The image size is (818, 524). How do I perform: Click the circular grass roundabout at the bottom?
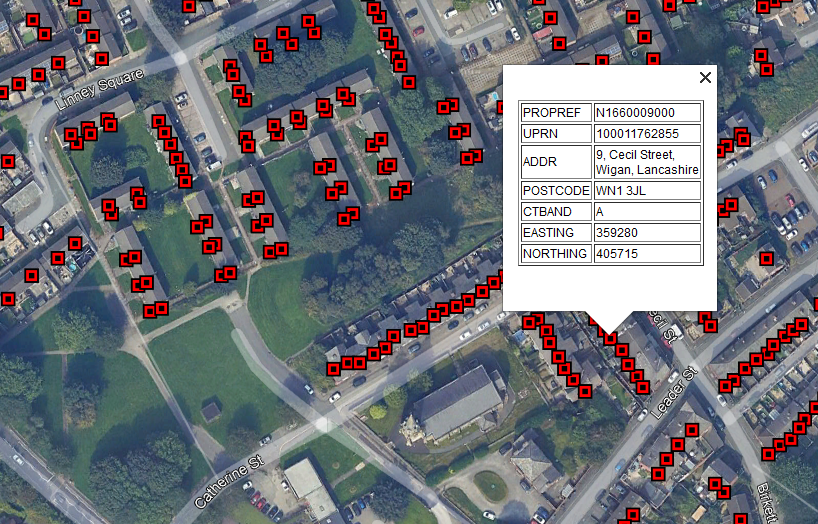[490, 485]
